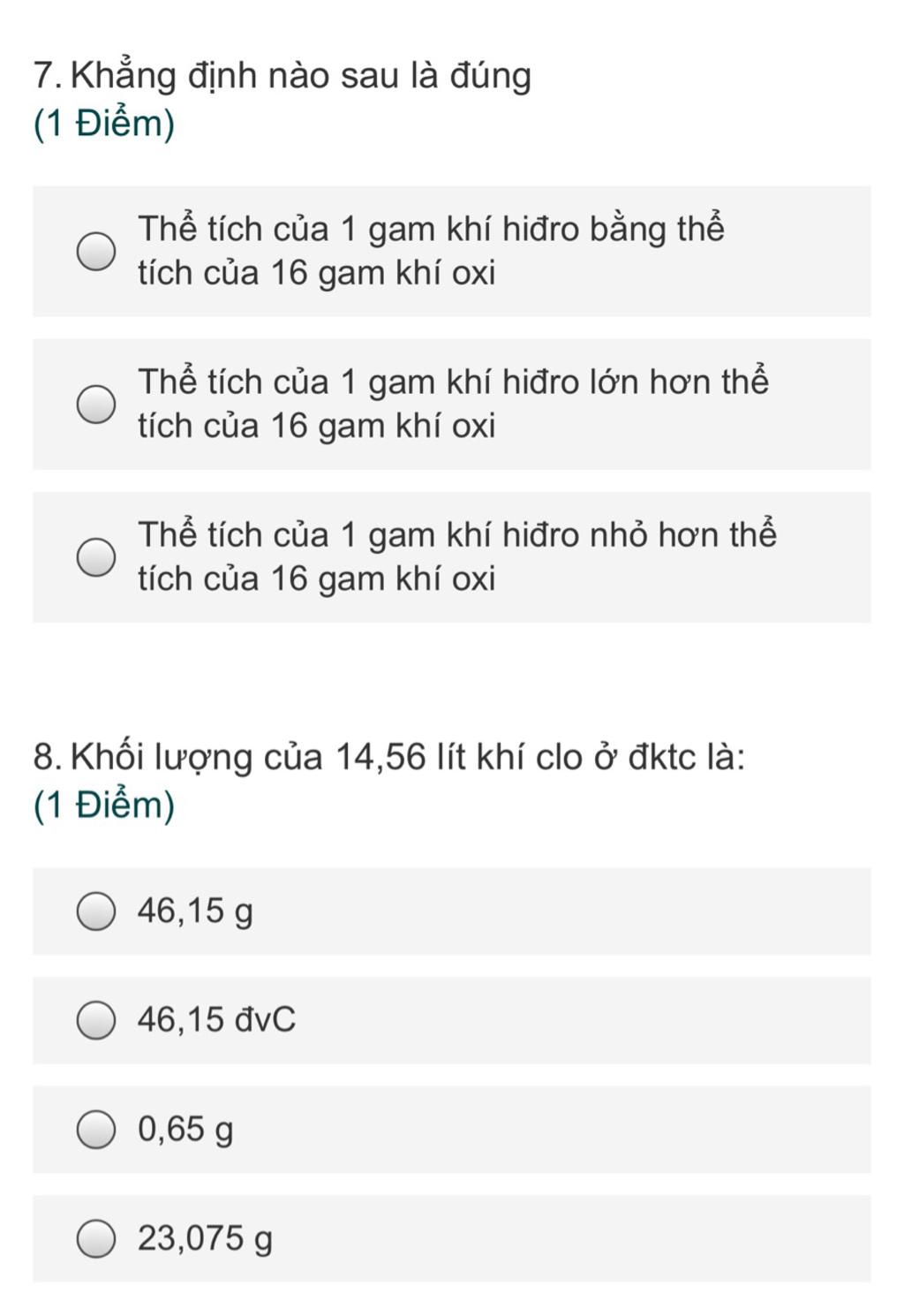904x1316 pixels.
Task: Click the question number '8.'
Action: pos(48,759)
